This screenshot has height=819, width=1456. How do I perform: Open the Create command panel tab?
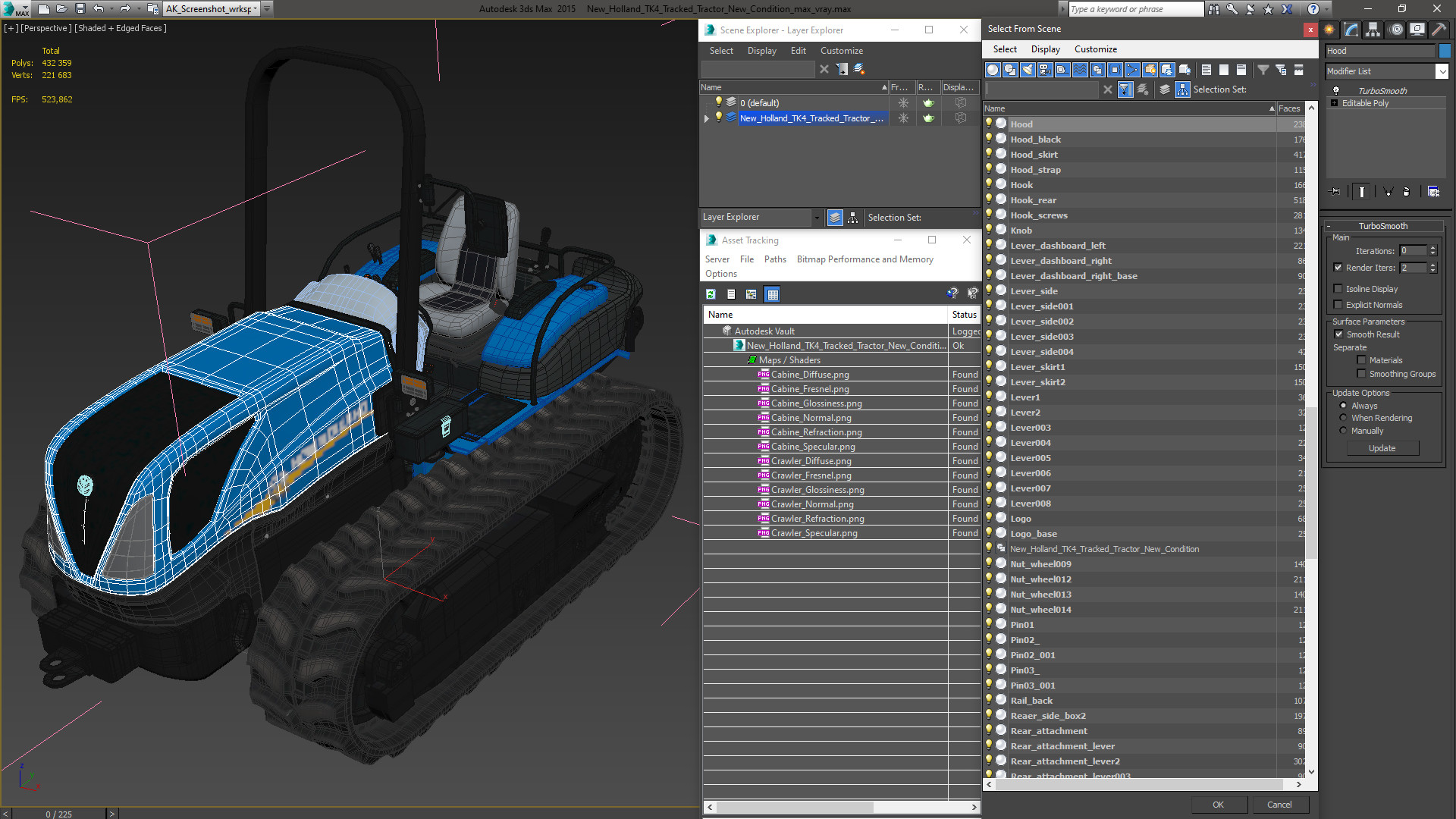pos(1329,30)
